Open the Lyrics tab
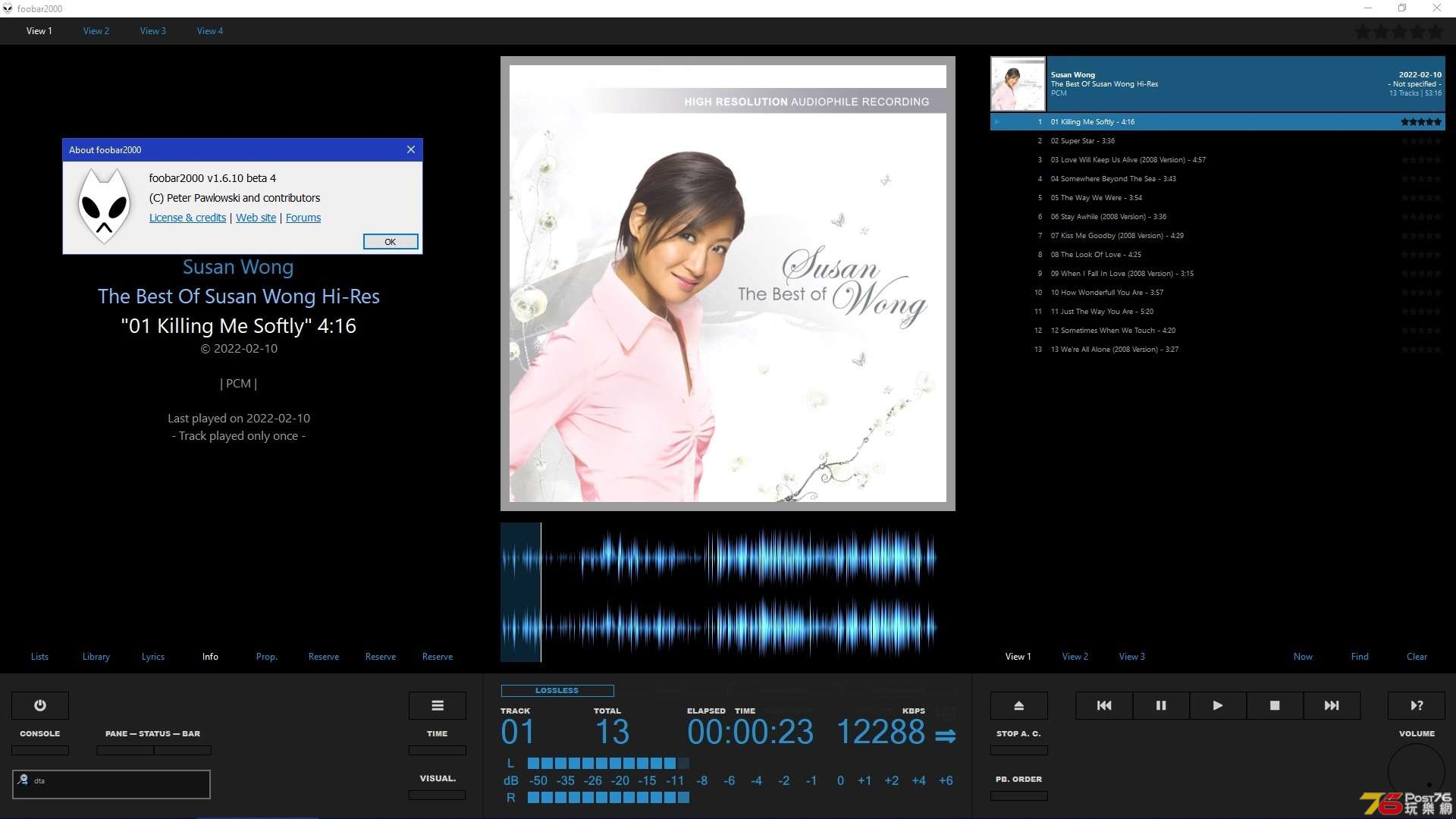This screenshot has height=819, width=1456. click(x=153, y=657)
